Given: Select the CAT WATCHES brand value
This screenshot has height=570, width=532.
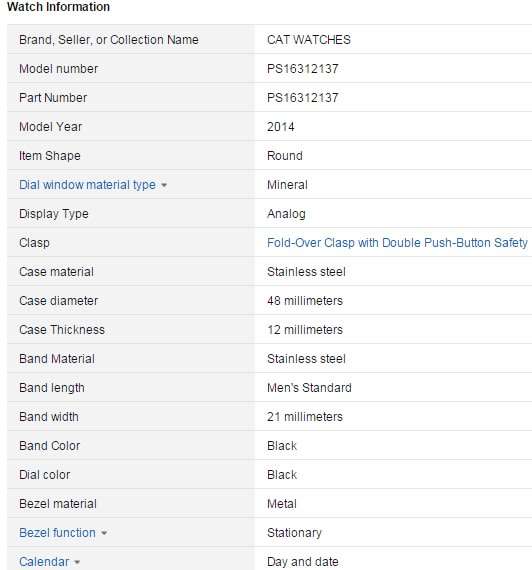Looking at the screenshot, I should coord(309,40).
